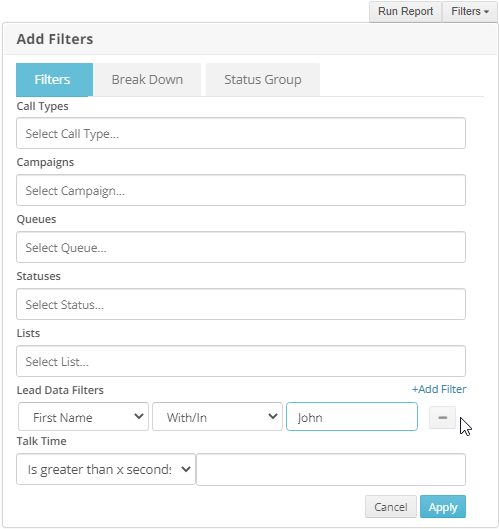
Task: Click the chevron arrow on First Name select
Action: pos(139,417)
